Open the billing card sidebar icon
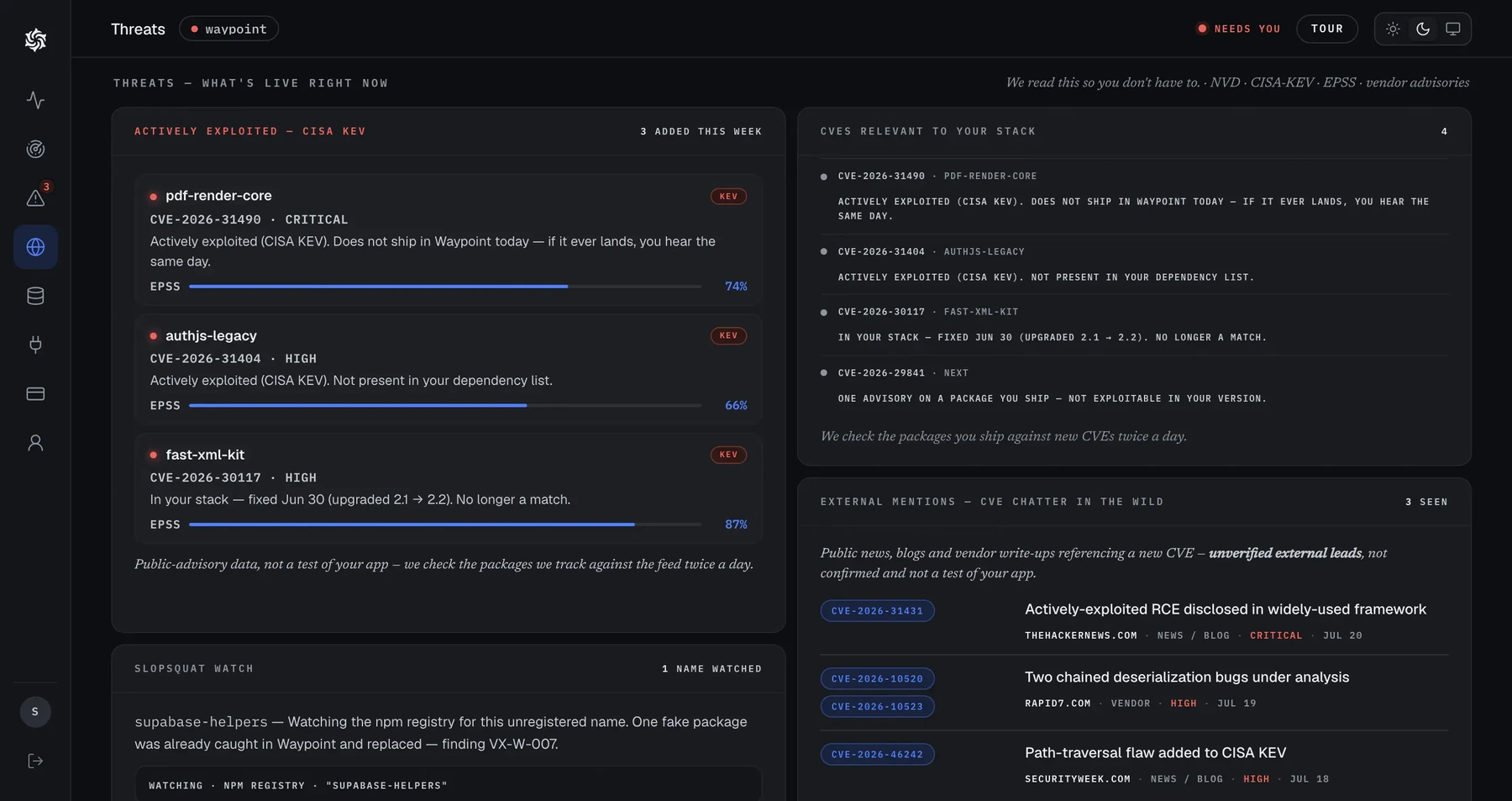This screenshot has height=801, width=1512. (35, 393)
